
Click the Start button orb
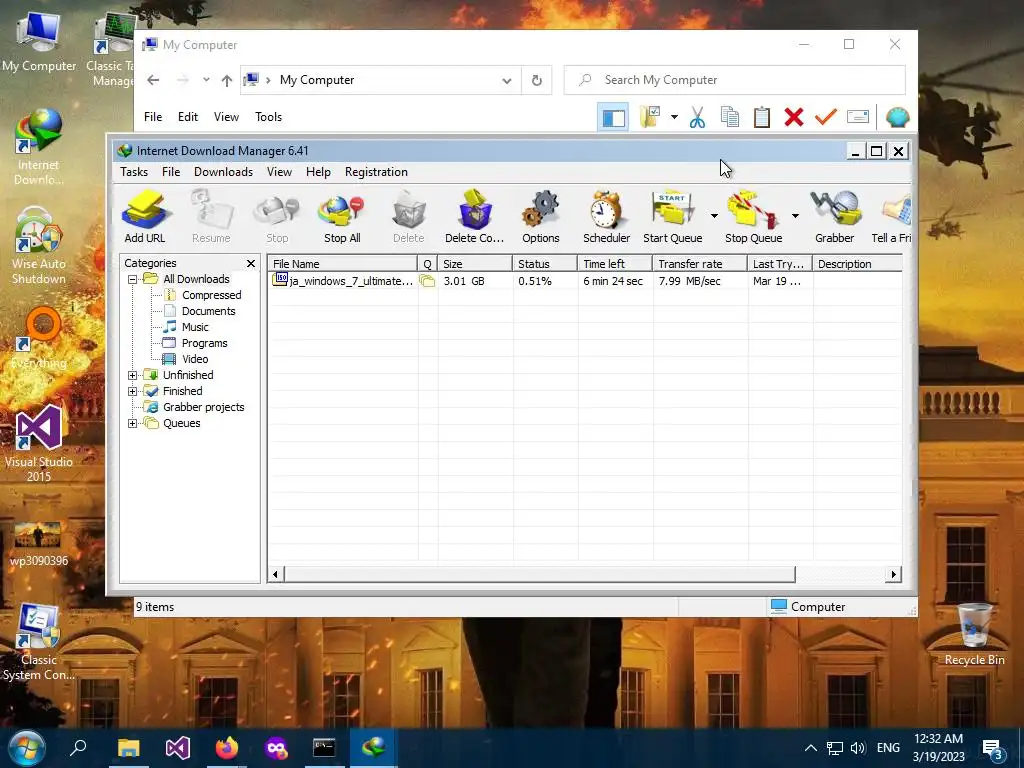[x=26, y=748]
